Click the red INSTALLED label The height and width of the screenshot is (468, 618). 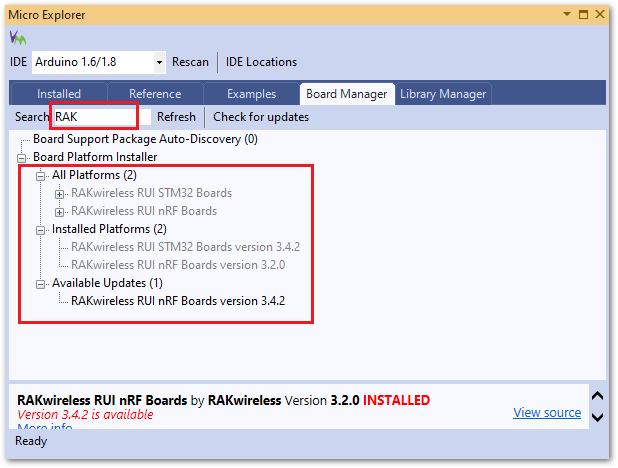396,400
